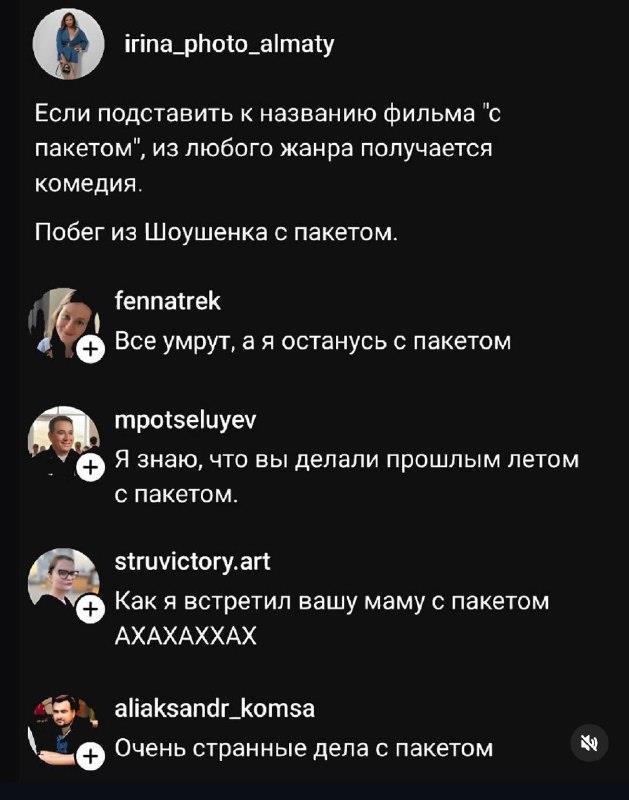Follow mpotseluyev via the plus icon

[90, 468]
